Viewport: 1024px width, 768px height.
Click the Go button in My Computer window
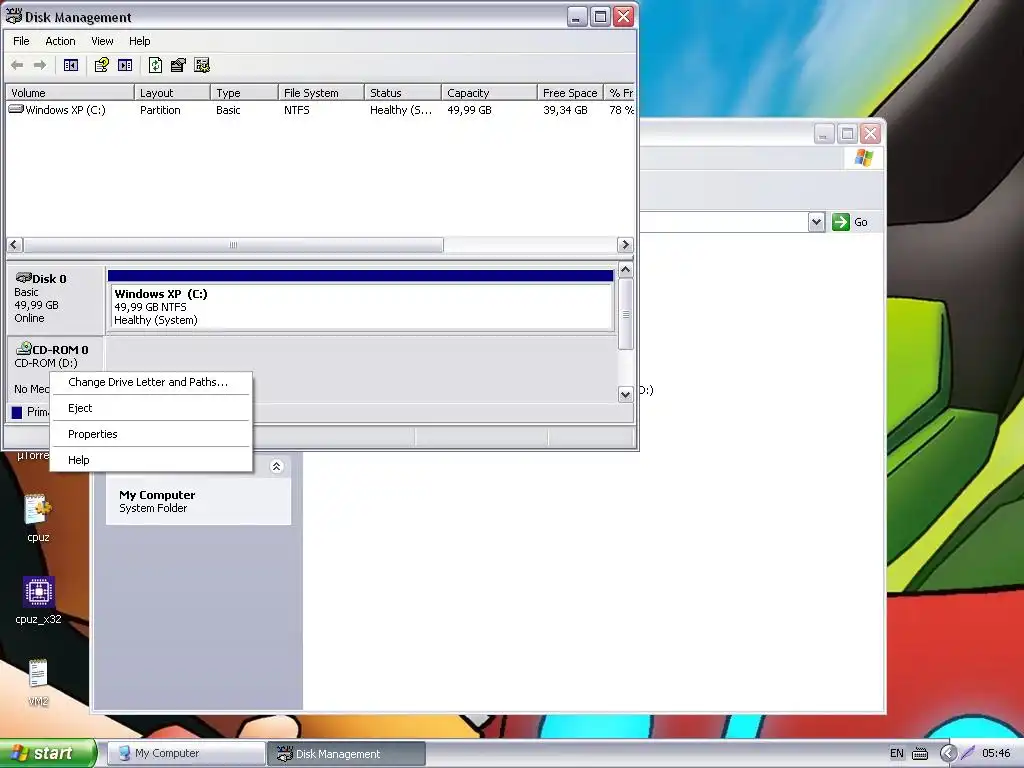point(850,222)
